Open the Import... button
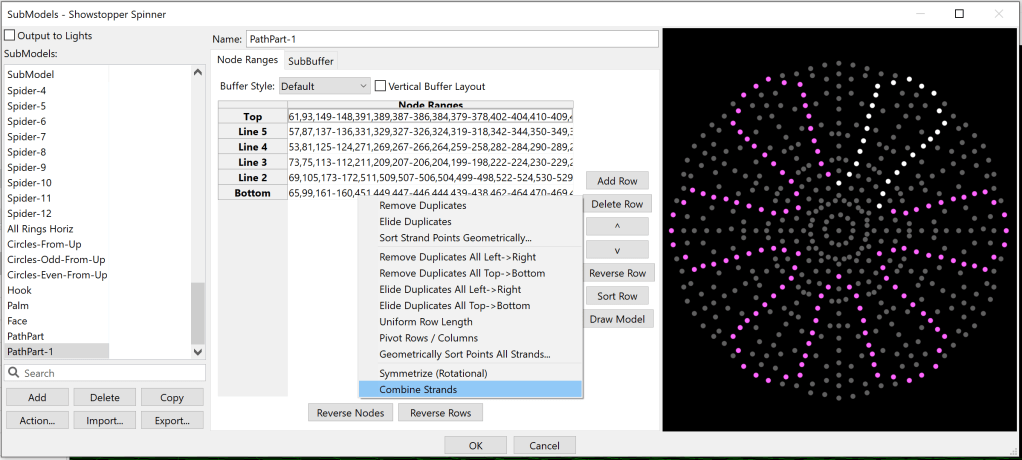This screenshot has height=460, width=1022. [105, 421]
